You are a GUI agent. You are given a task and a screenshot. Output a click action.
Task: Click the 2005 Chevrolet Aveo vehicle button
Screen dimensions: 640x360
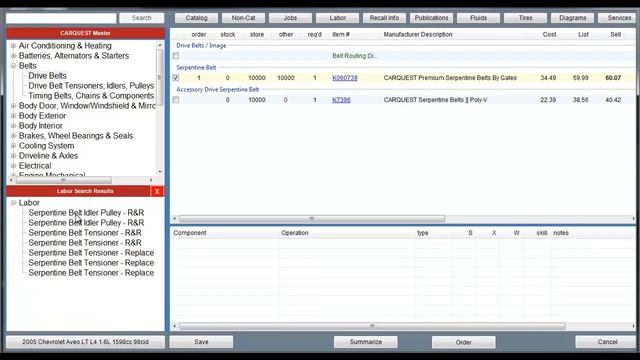(x=85, y=342)
